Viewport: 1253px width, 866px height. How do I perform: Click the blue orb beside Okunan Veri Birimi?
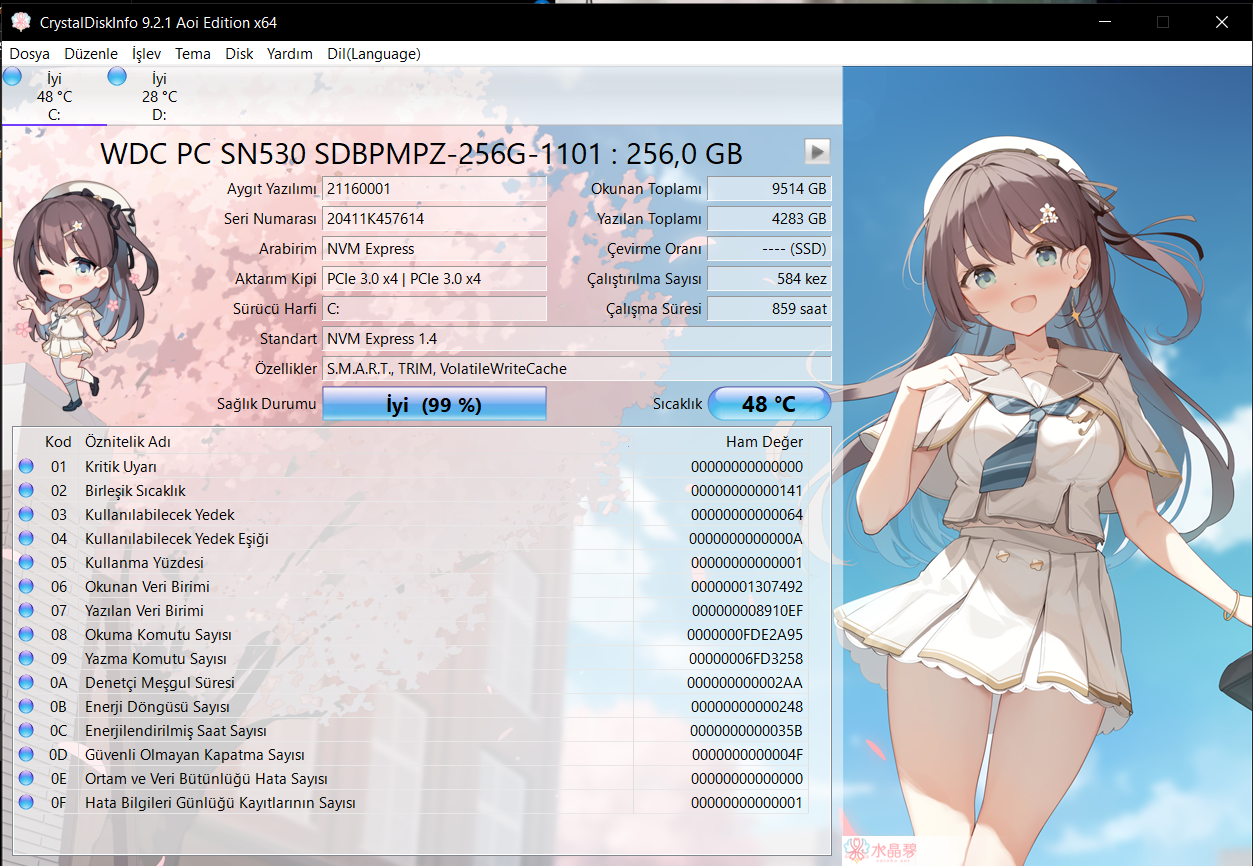coord(26,586)
